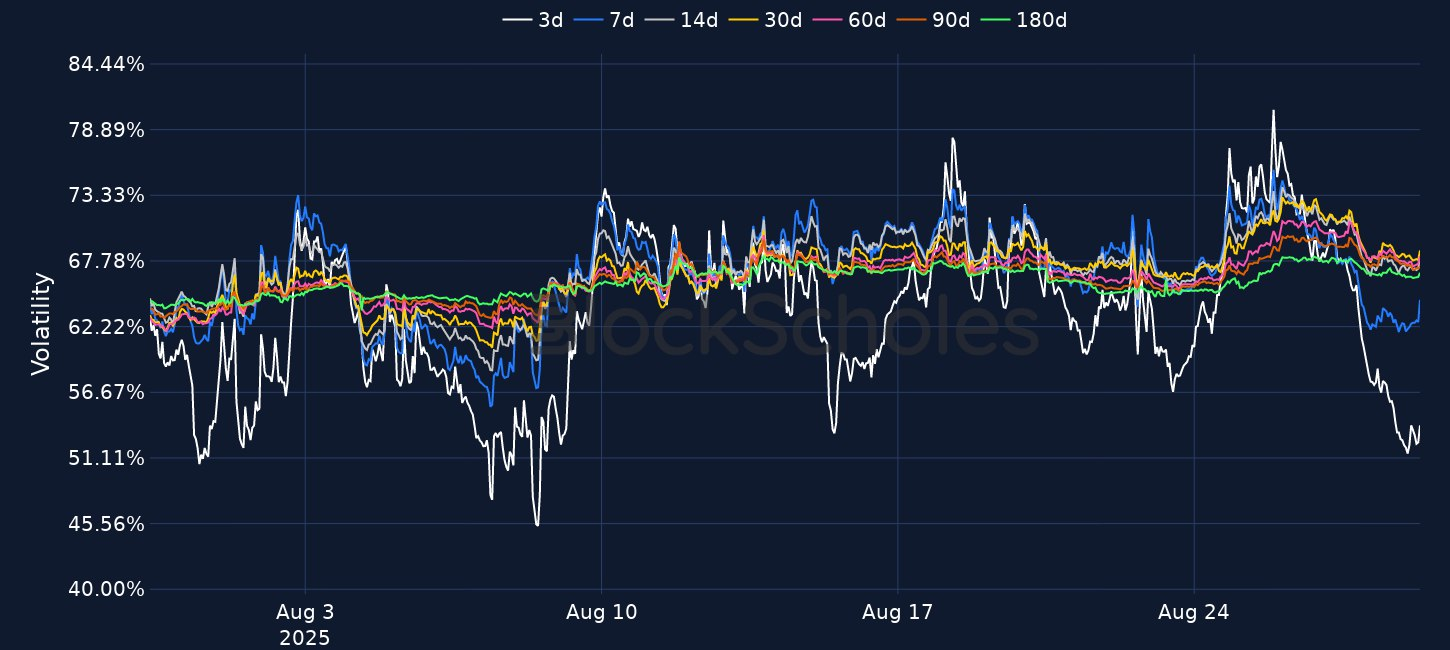This screenshot has width=1450, height=650.
Task: Click the Aug 3 x-axis label
Action: [305, 613]
